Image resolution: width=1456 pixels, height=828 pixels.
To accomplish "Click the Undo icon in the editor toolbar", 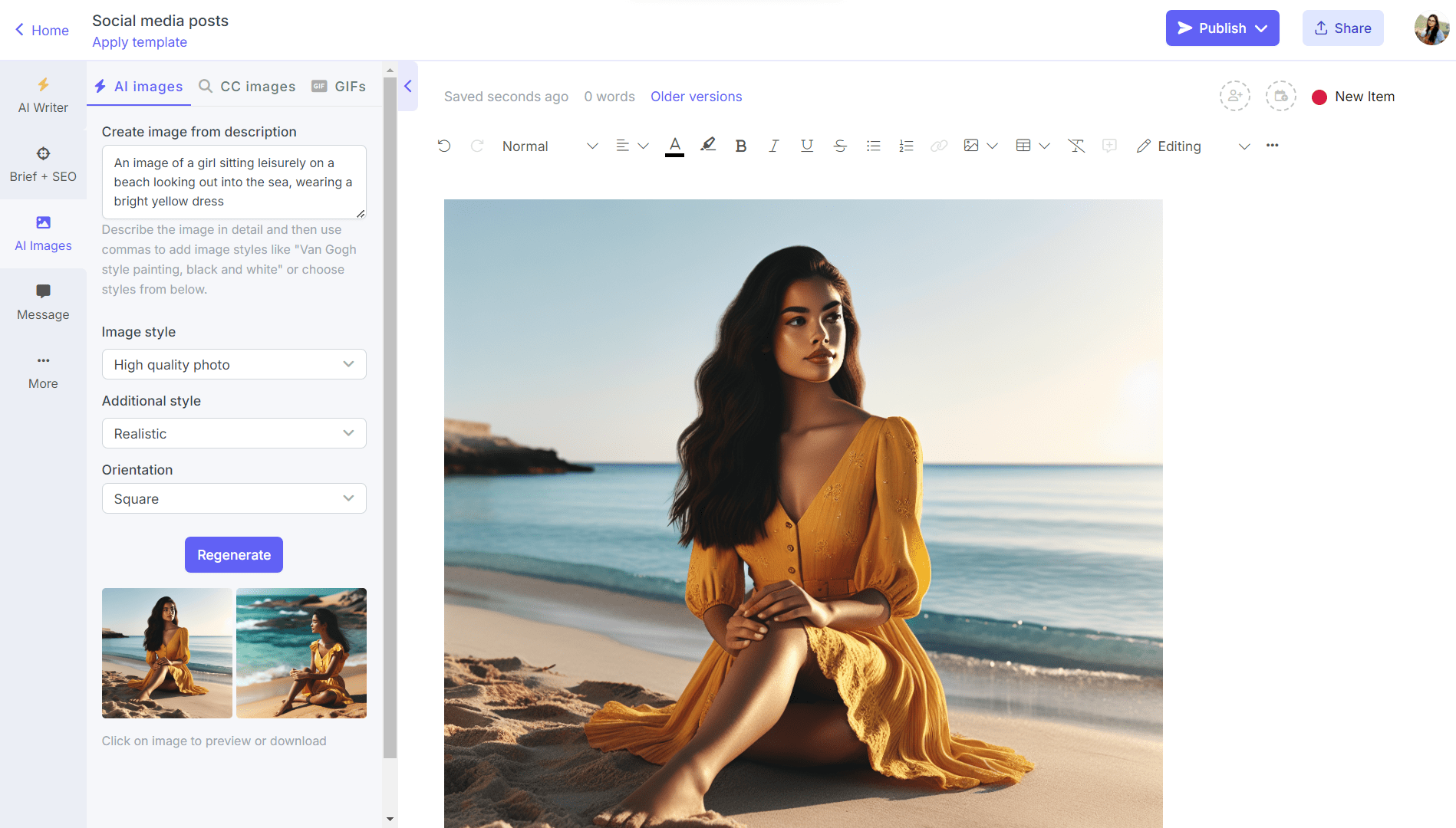I will pos(444,146).
